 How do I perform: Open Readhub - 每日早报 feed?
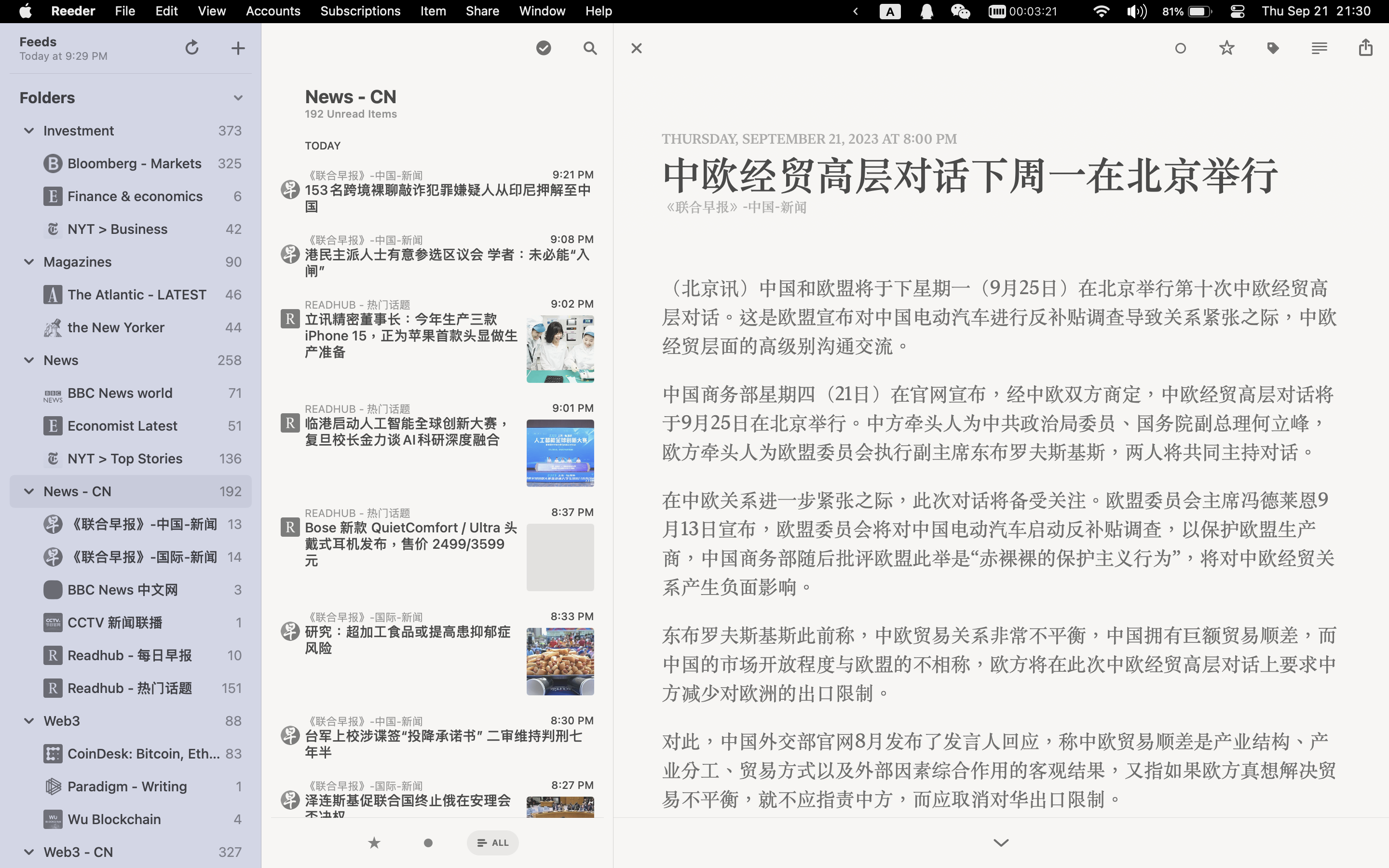coord(131,655)
